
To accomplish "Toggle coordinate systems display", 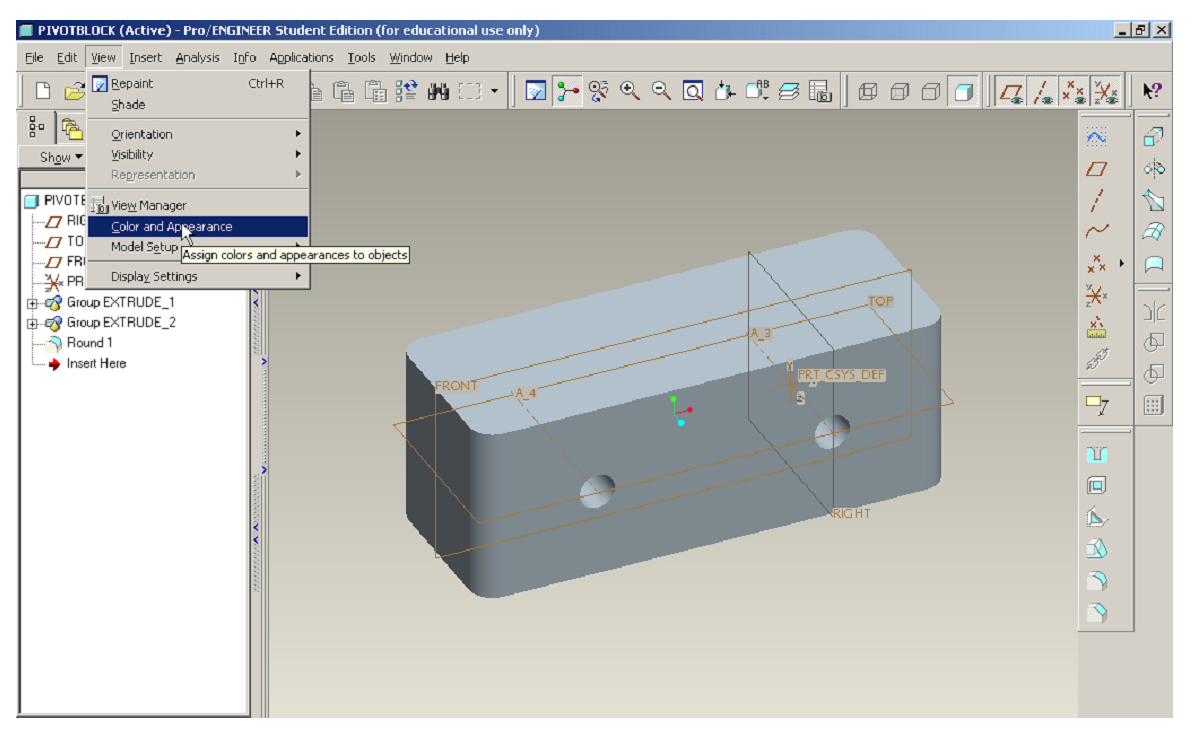I will pyautogui.click(x=1105, y=92).
